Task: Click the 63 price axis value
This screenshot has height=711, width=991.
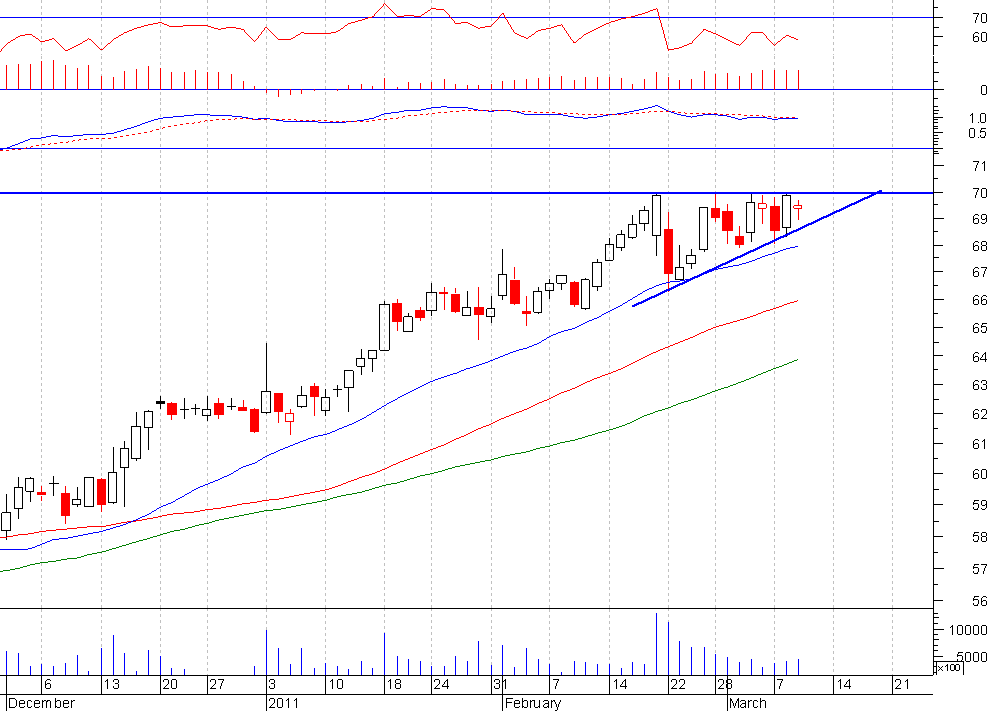Action: point(980,385)
